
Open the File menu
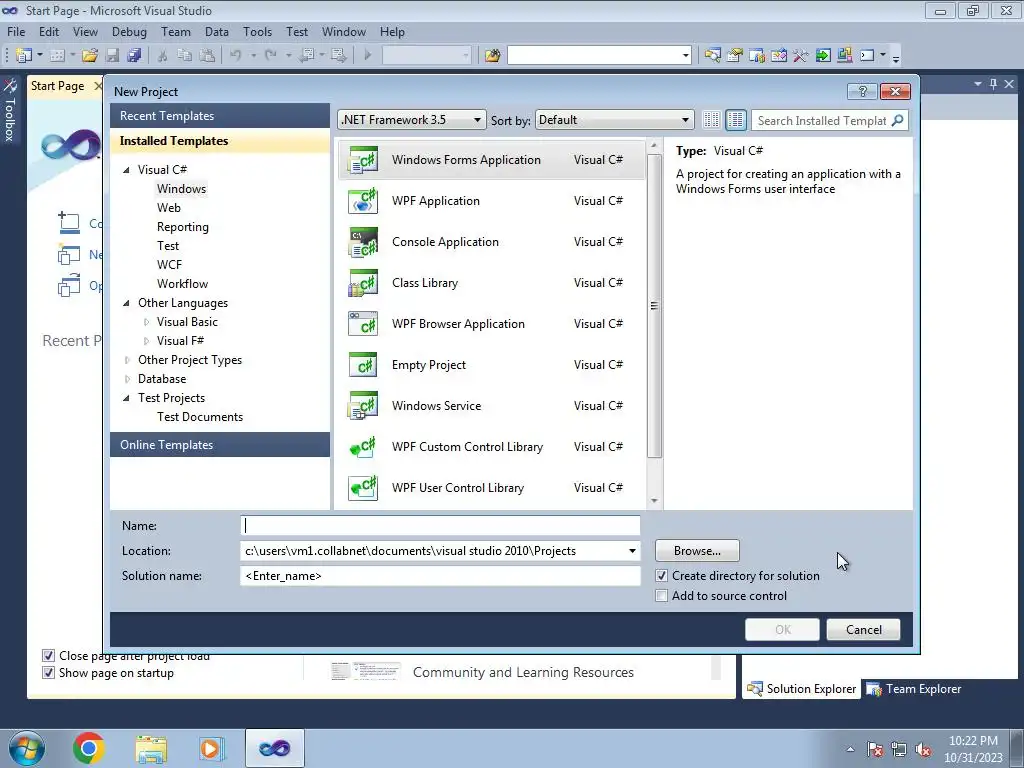[x=16, y=31]
